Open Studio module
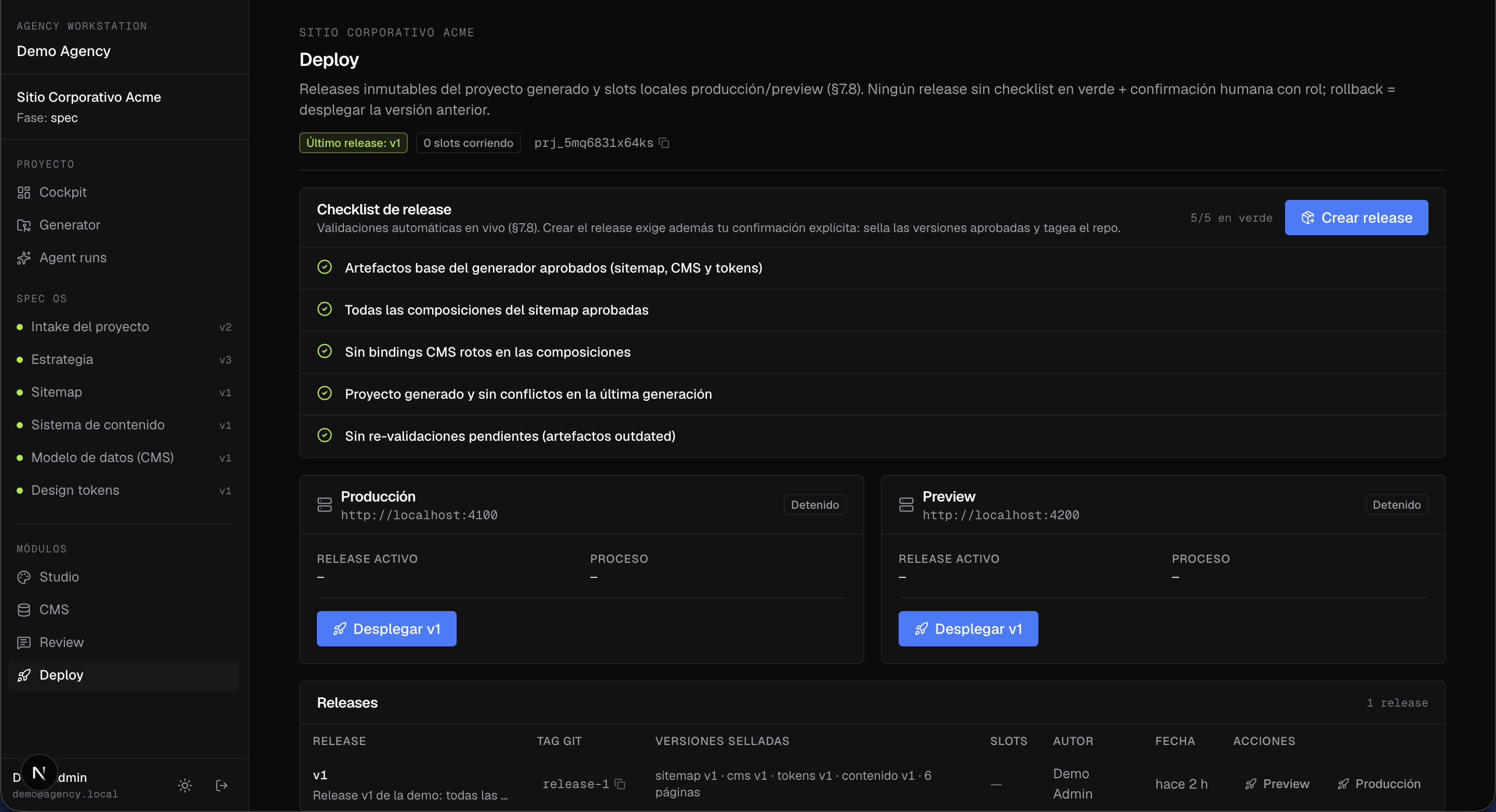 tap(124, 577)
